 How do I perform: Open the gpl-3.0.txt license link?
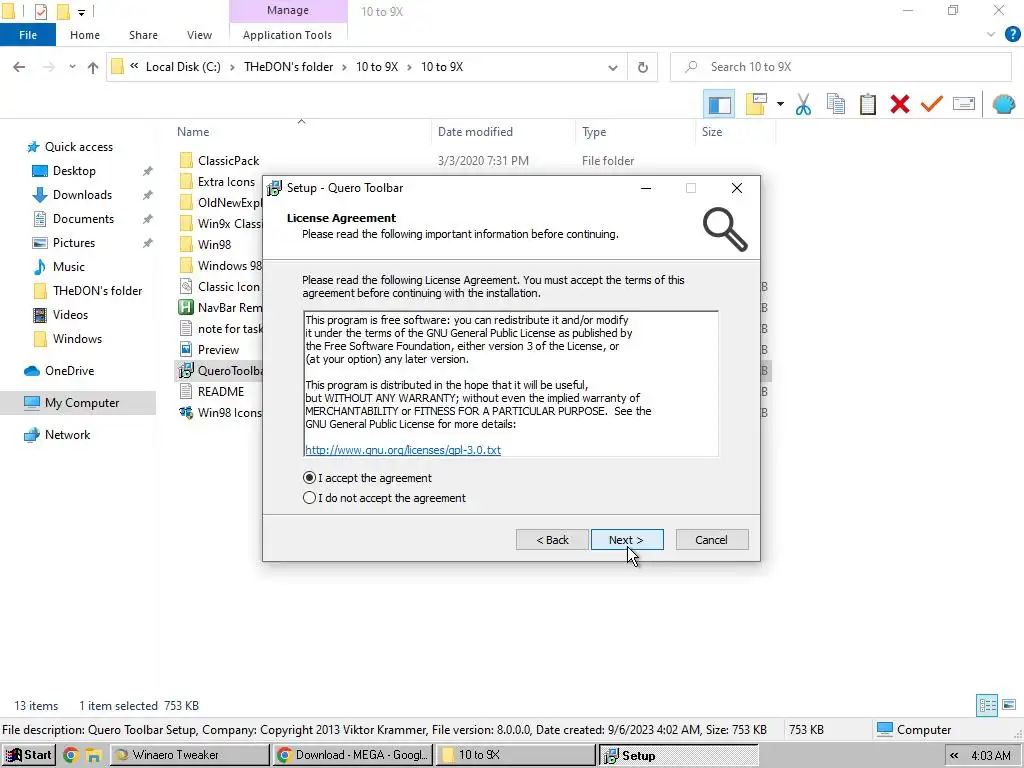coord(403,450)
